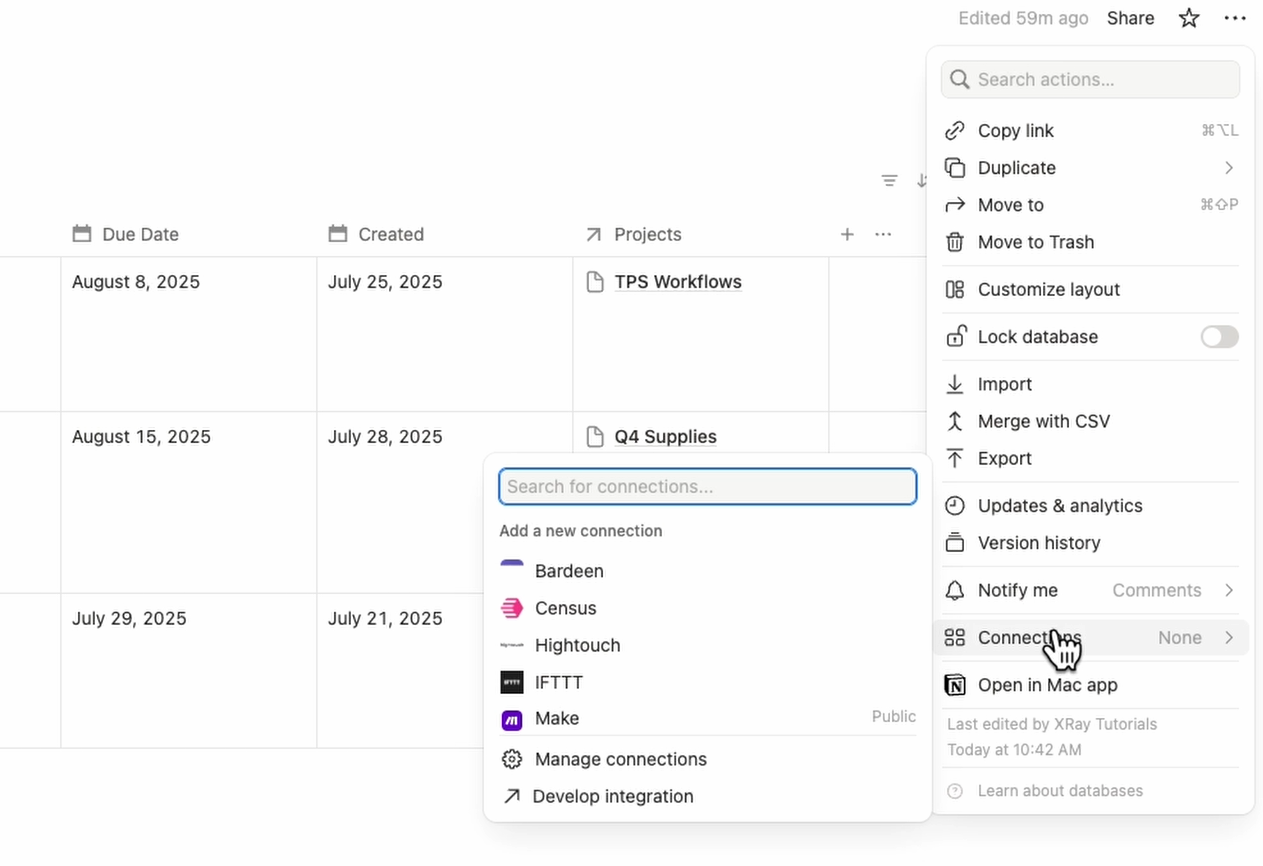Click the star favorite icon

[1189, 18]
